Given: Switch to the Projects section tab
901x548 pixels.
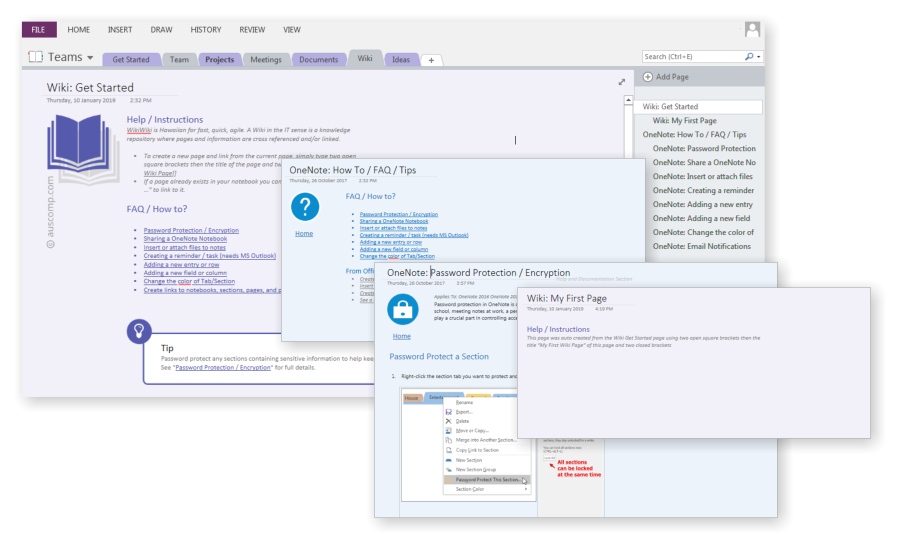Looking at the screenshot, I should pyautogui.click(x=220, y=59).
